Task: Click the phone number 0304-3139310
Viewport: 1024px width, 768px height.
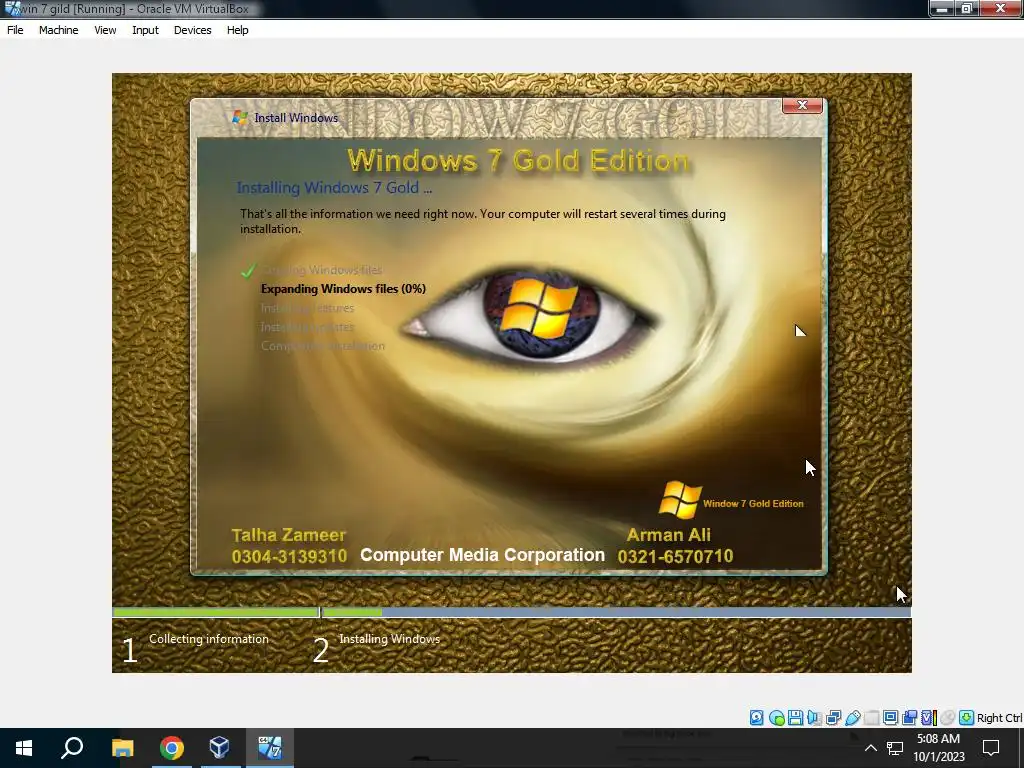Action: point(289,556)
